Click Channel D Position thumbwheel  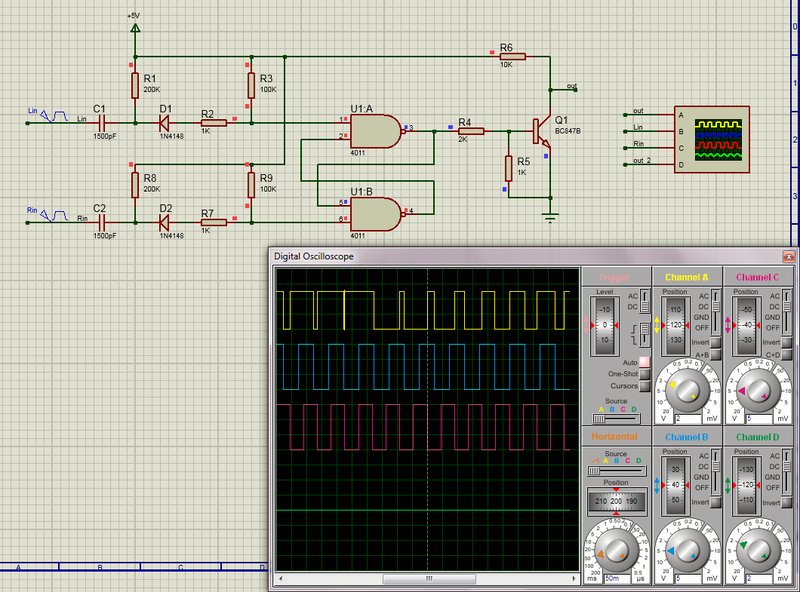coord(746,485)
